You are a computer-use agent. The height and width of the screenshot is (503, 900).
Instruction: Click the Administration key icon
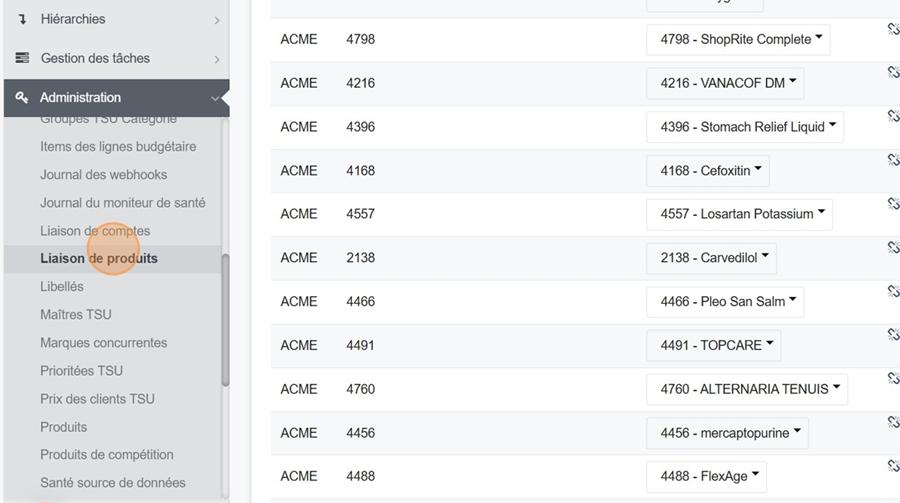coord(22,97)
